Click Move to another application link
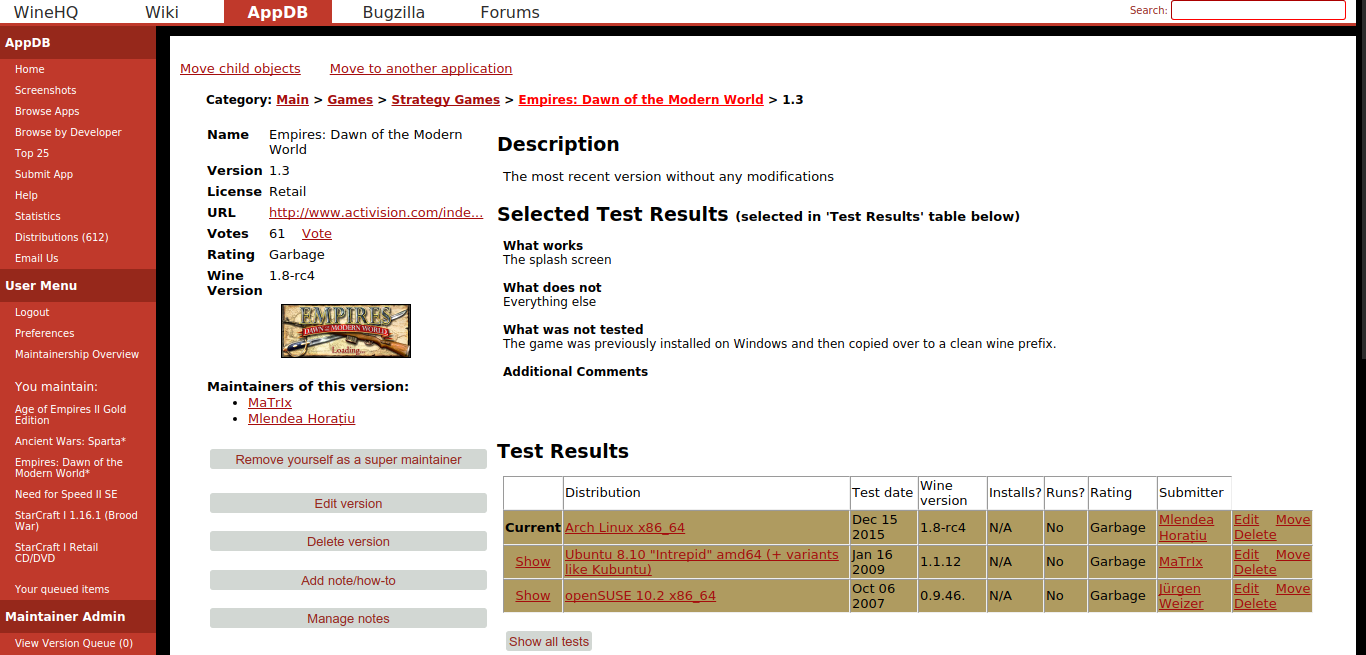 point(421,68)
